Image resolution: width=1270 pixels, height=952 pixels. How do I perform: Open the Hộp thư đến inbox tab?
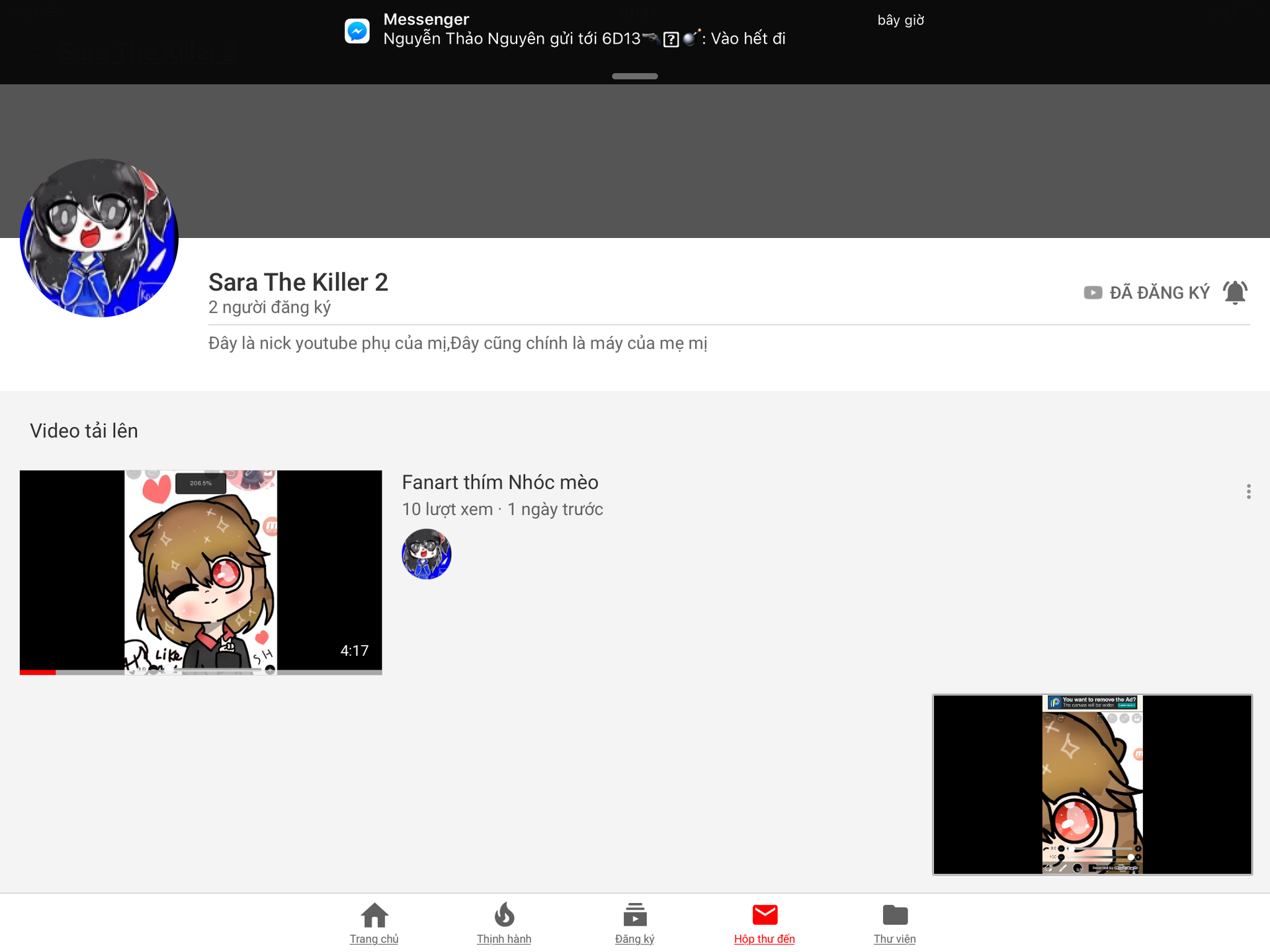point(765,923)
